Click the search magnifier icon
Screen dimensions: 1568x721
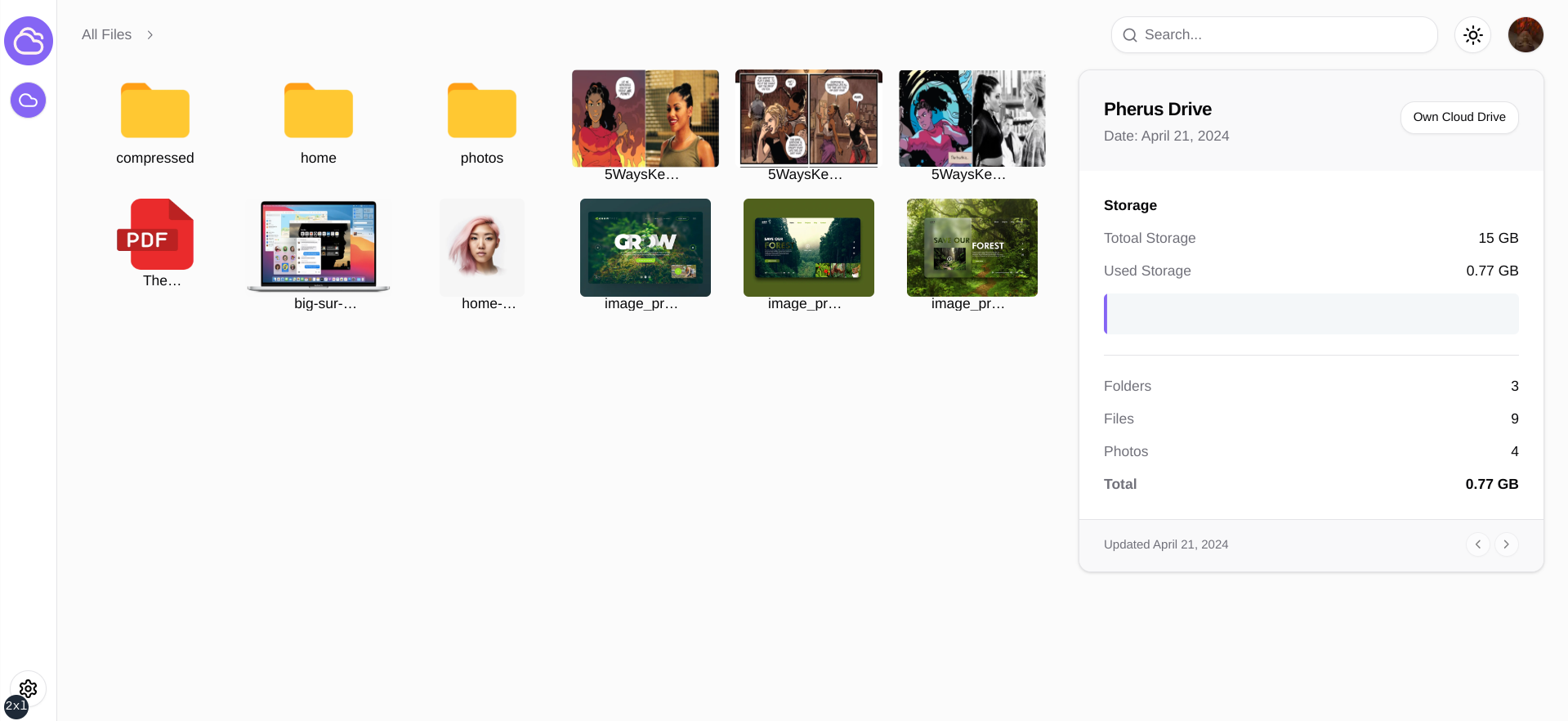(1130, 35)
